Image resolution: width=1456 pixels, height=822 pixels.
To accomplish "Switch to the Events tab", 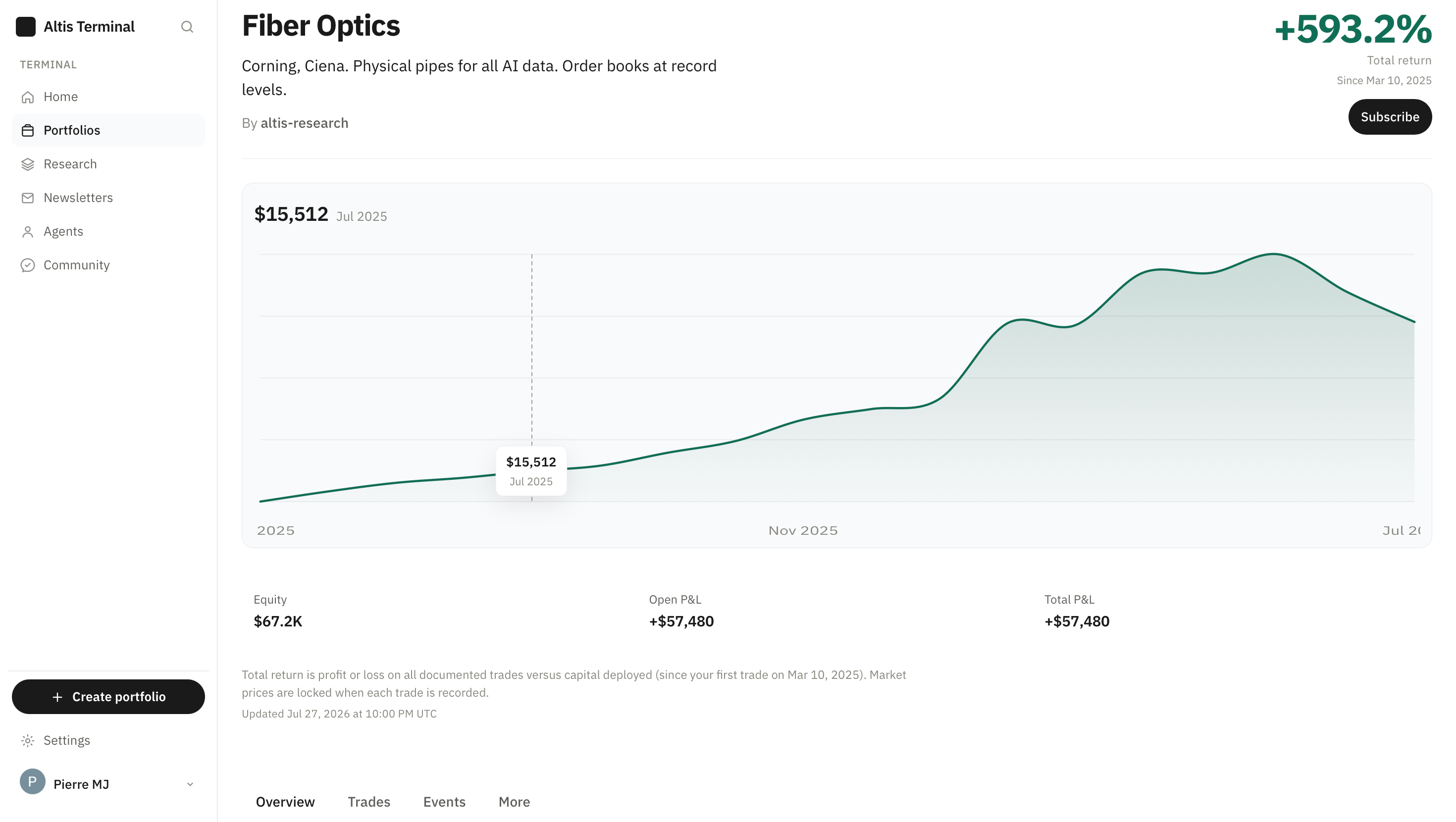I will (444, 802).
